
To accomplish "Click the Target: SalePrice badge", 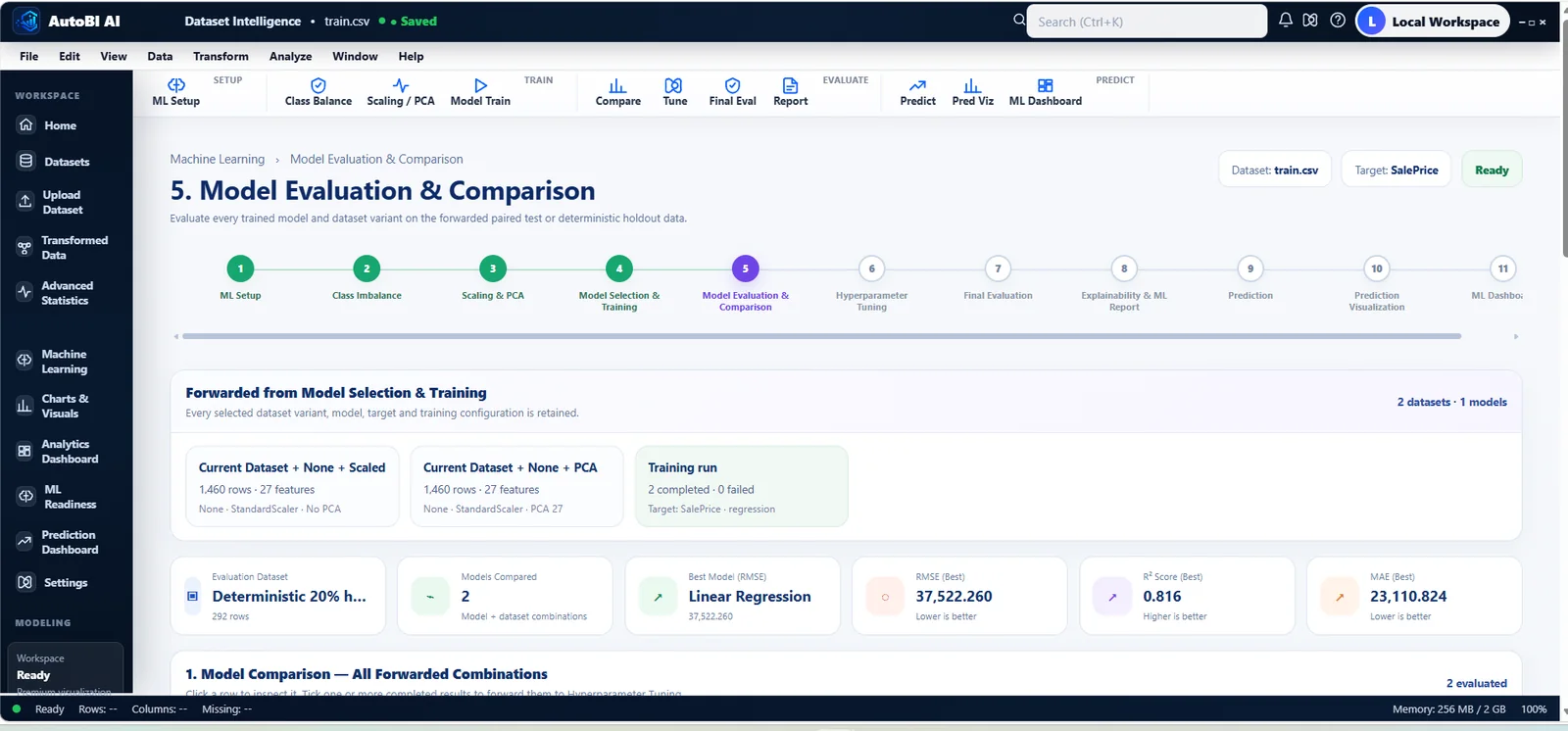I will pyautogui.click(x=1396, y=170).
